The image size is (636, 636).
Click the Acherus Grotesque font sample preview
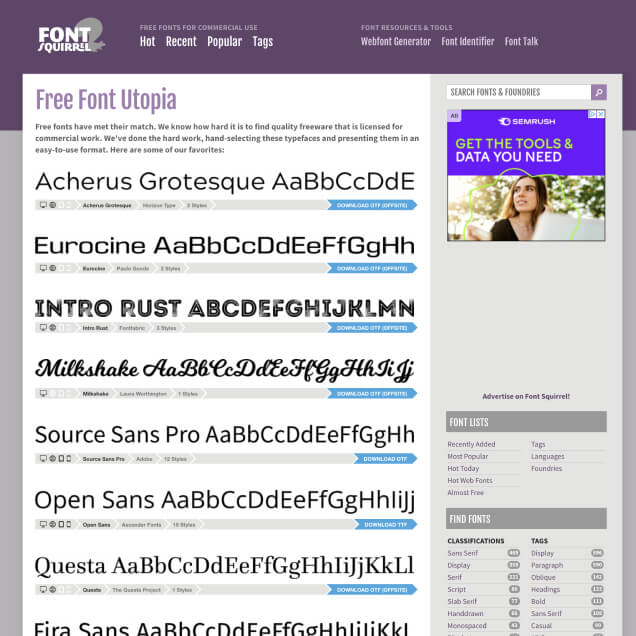coord(225,181)
